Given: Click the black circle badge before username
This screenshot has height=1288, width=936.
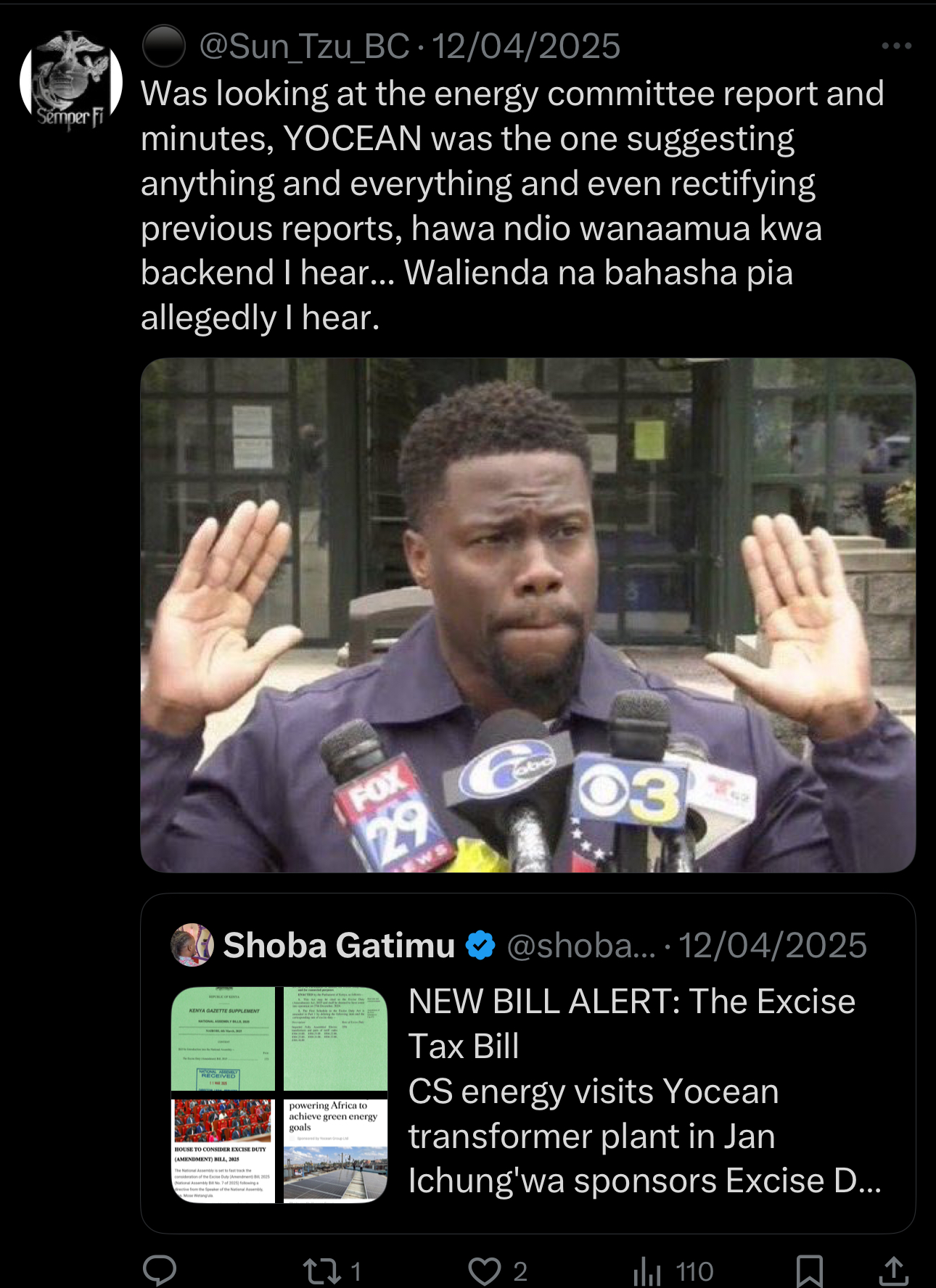Looking at the screenshot, I should (164, 46).
